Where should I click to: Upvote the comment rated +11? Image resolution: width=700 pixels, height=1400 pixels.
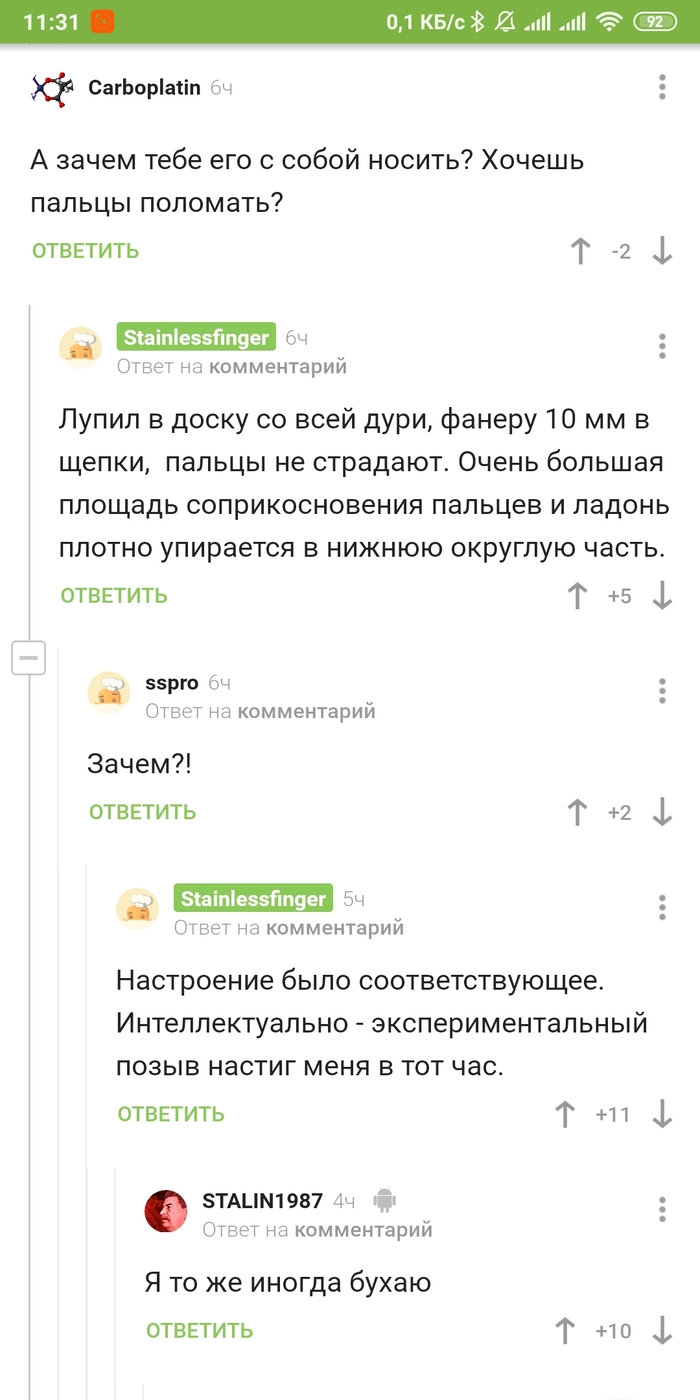click(x=565, y=1114)
